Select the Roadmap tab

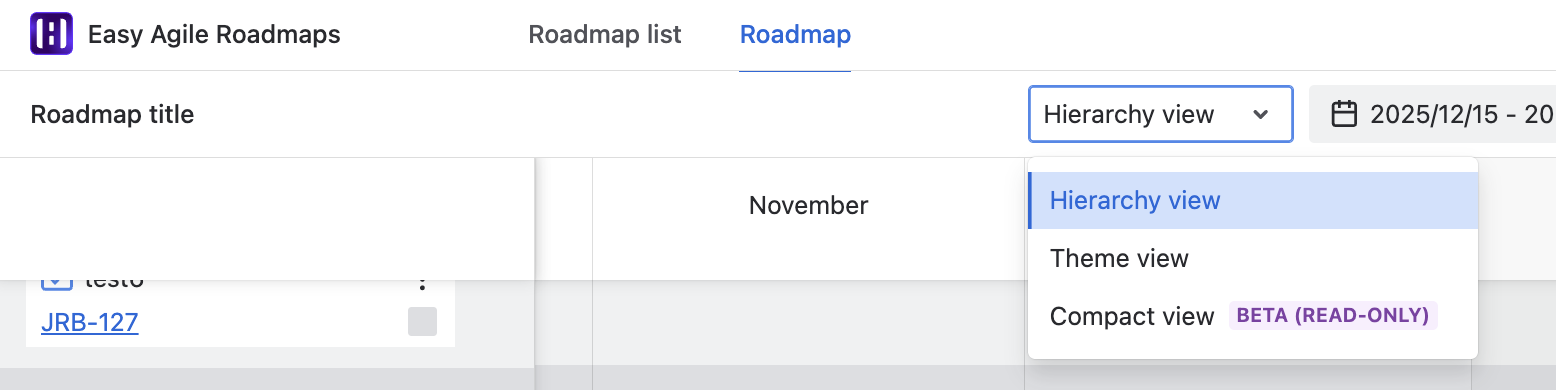coord(795,35)
